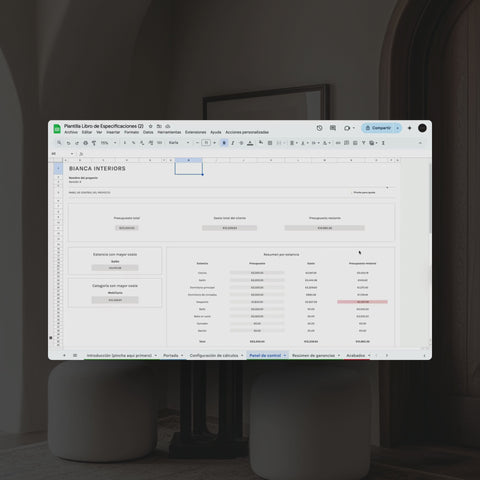The image size is (480, 480).
Task: Add a new sheet with plus
Action: 64,355
